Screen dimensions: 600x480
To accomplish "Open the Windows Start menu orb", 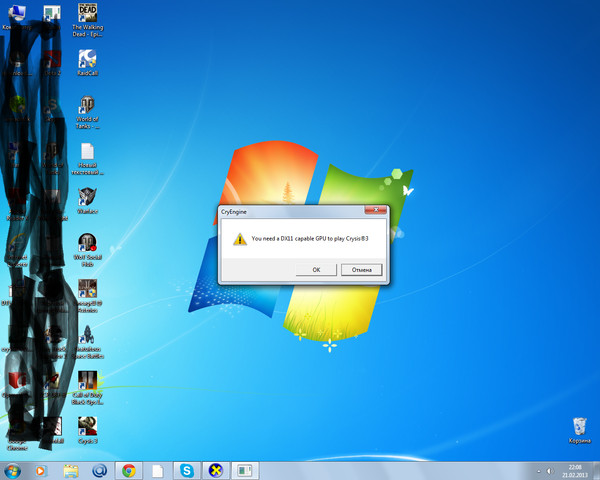I will click(13, 471).
